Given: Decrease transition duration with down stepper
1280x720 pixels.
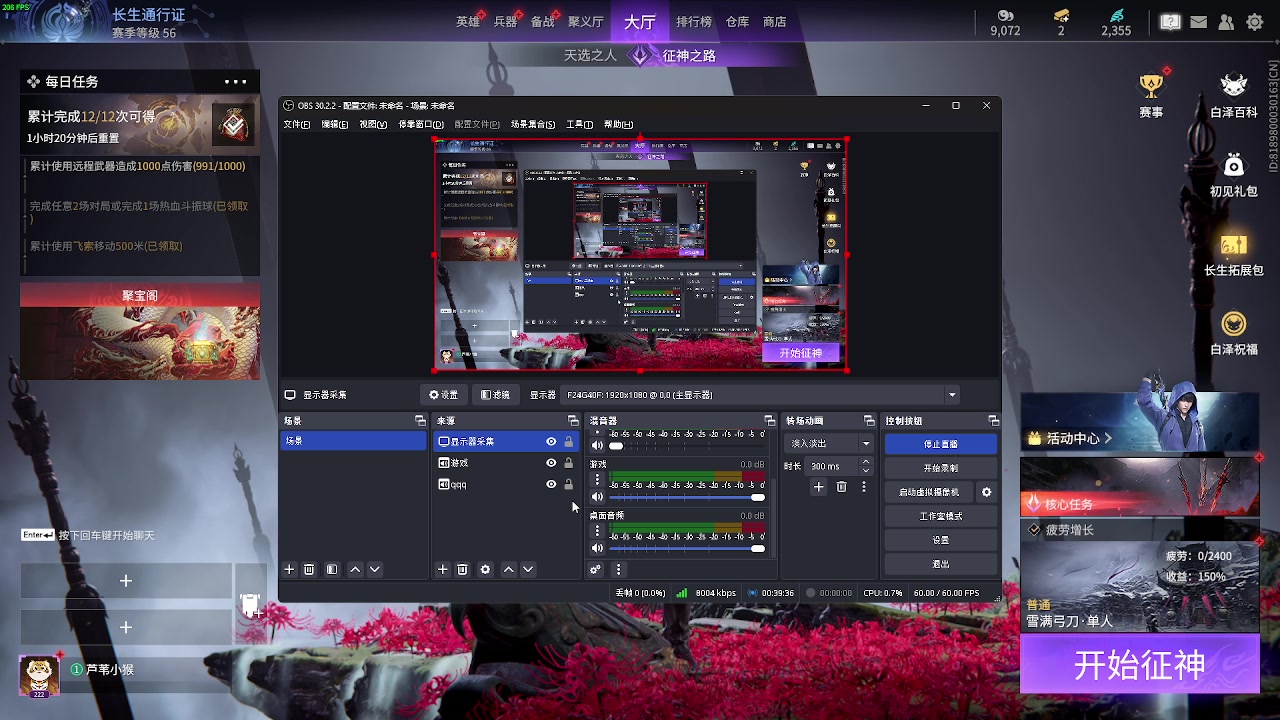Looking at the screenshot, I should point(865,470).
